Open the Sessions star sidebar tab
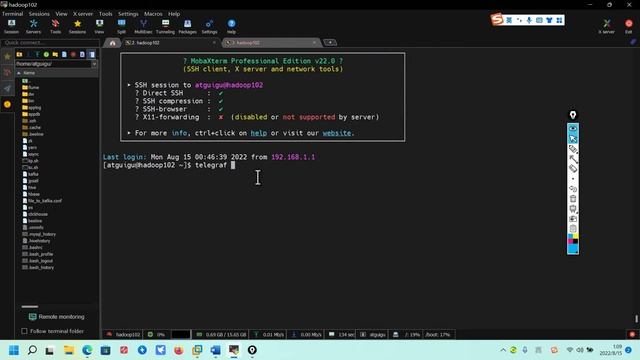Image resolution: width=640 pixels, height=360 pixels. pyautogui.click(x=7, y=56)
